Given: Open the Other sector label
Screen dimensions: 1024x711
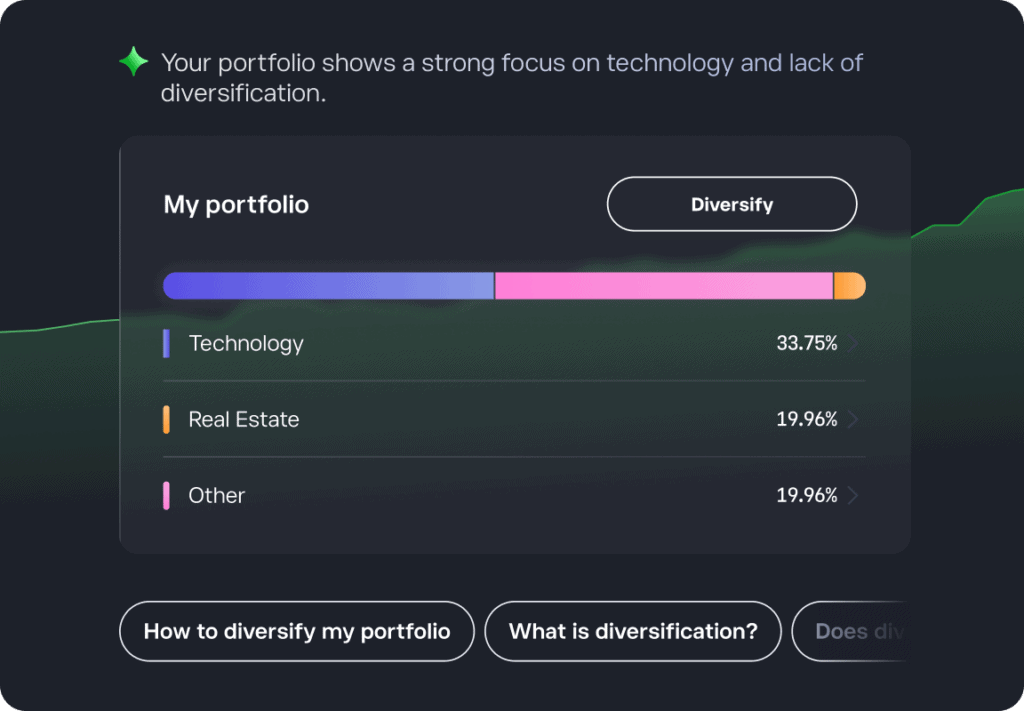Looking at the screenshot, I should [x=217, y=496].
